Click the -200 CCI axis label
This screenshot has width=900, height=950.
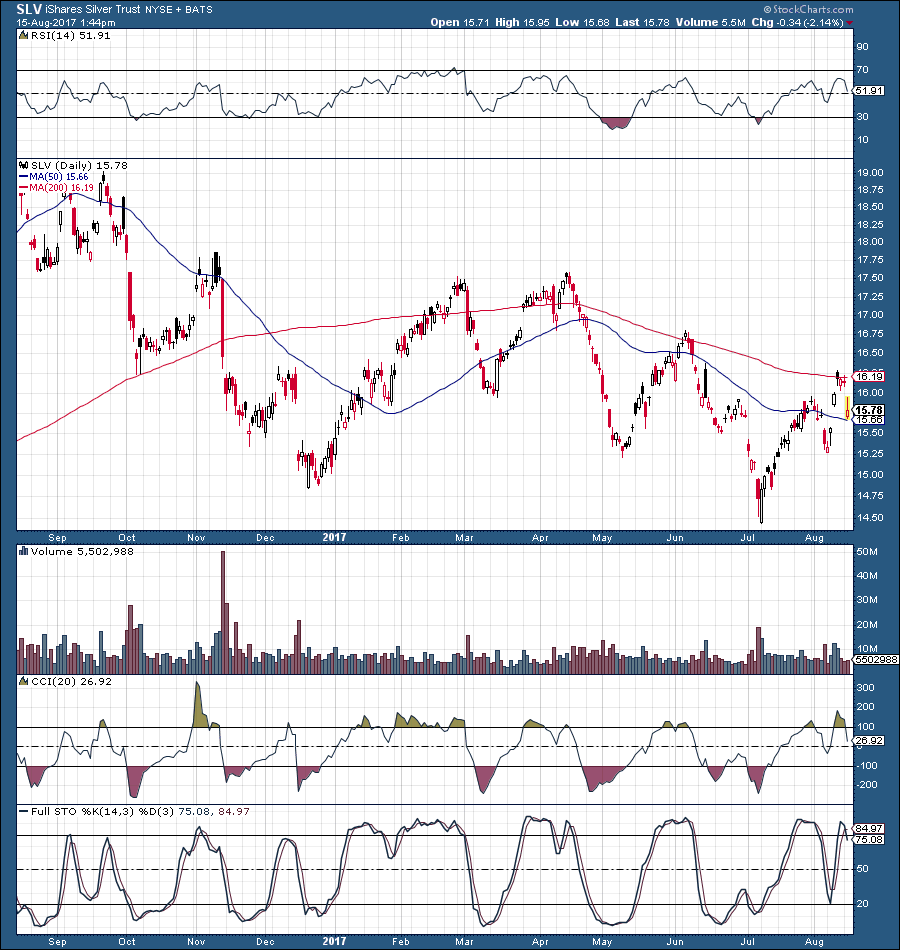(x=866, y=785)
